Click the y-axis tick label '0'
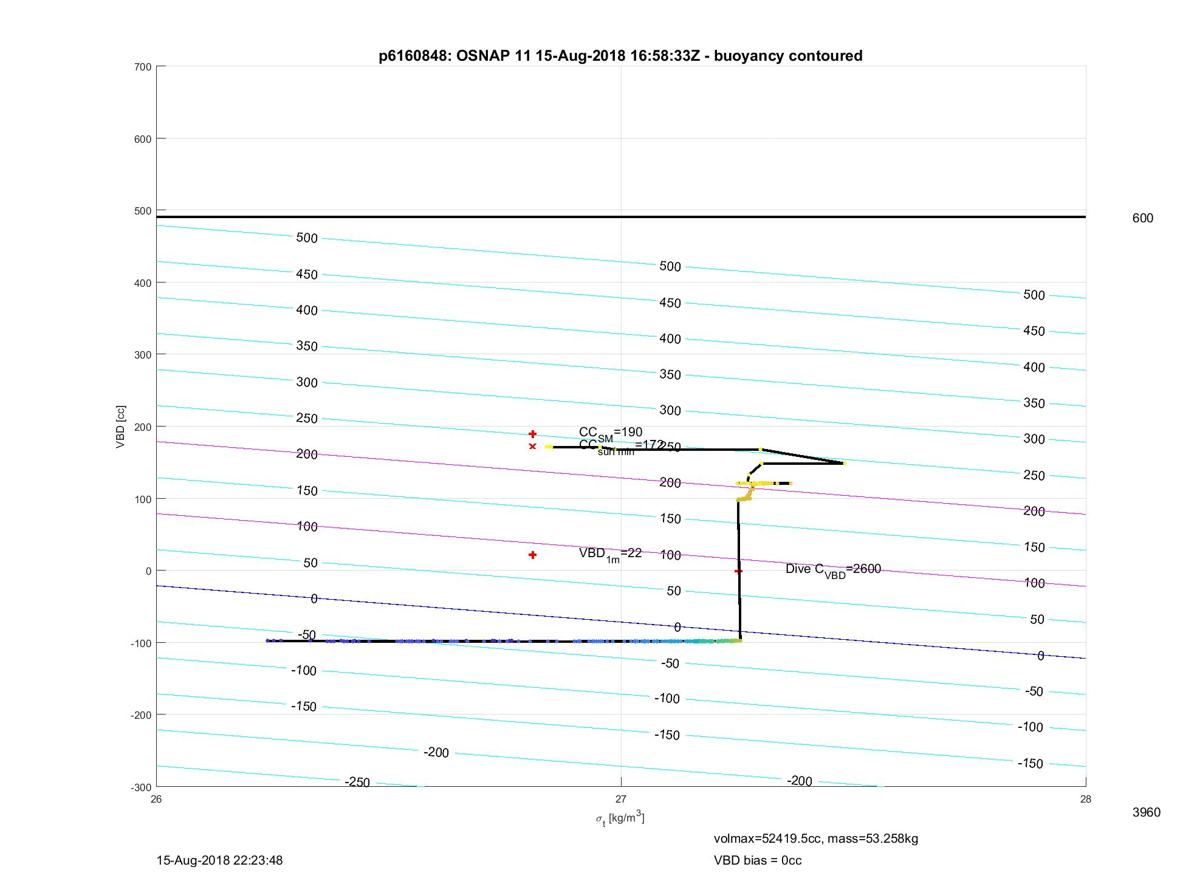Image resolution: width=1200 pixels, height=885 pixels. pyautogui.click(x=148, y=571)
